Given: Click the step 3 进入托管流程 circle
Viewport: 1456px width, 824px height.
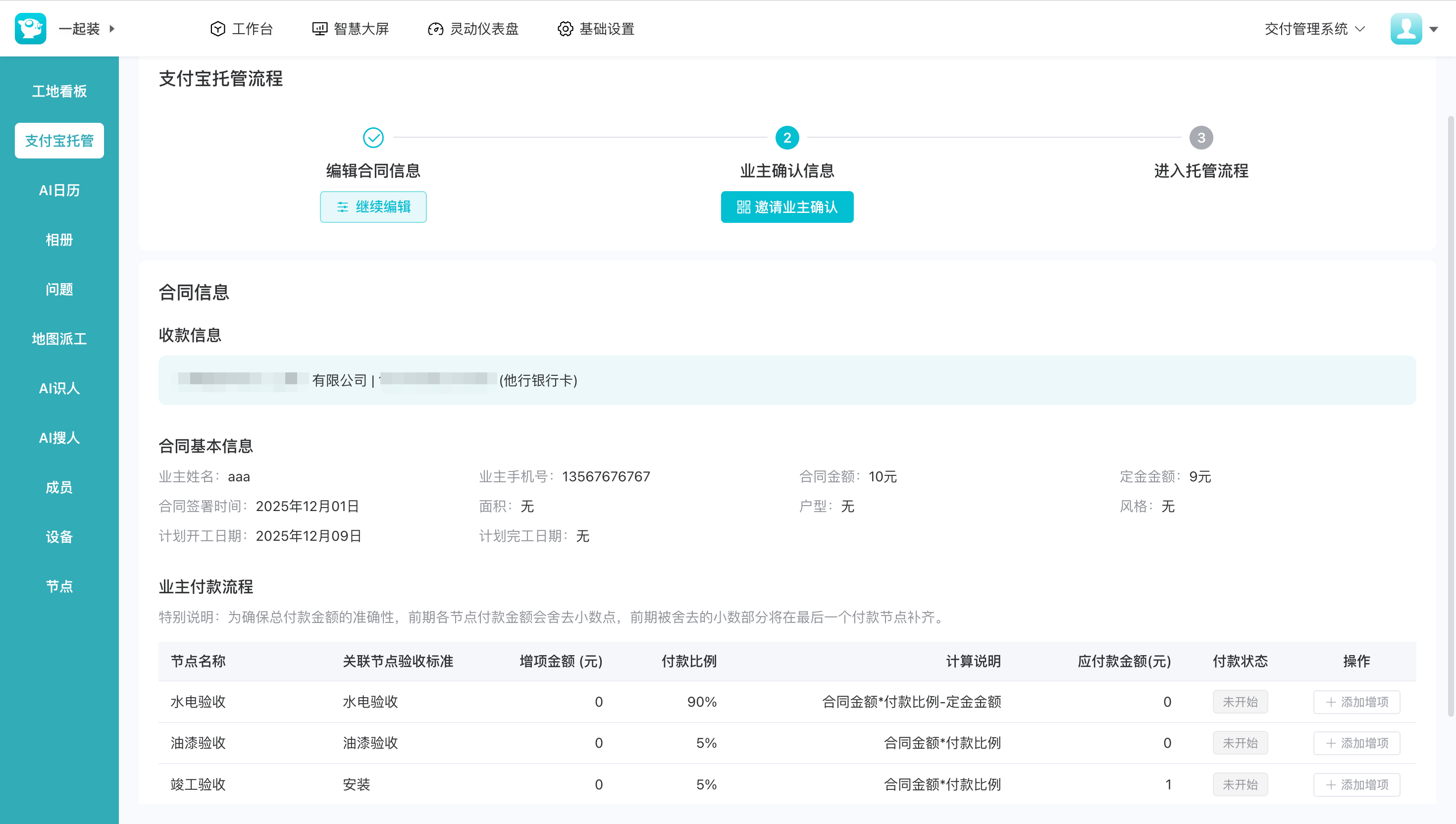Looking at the screenshot, I should pos(1201,138).
